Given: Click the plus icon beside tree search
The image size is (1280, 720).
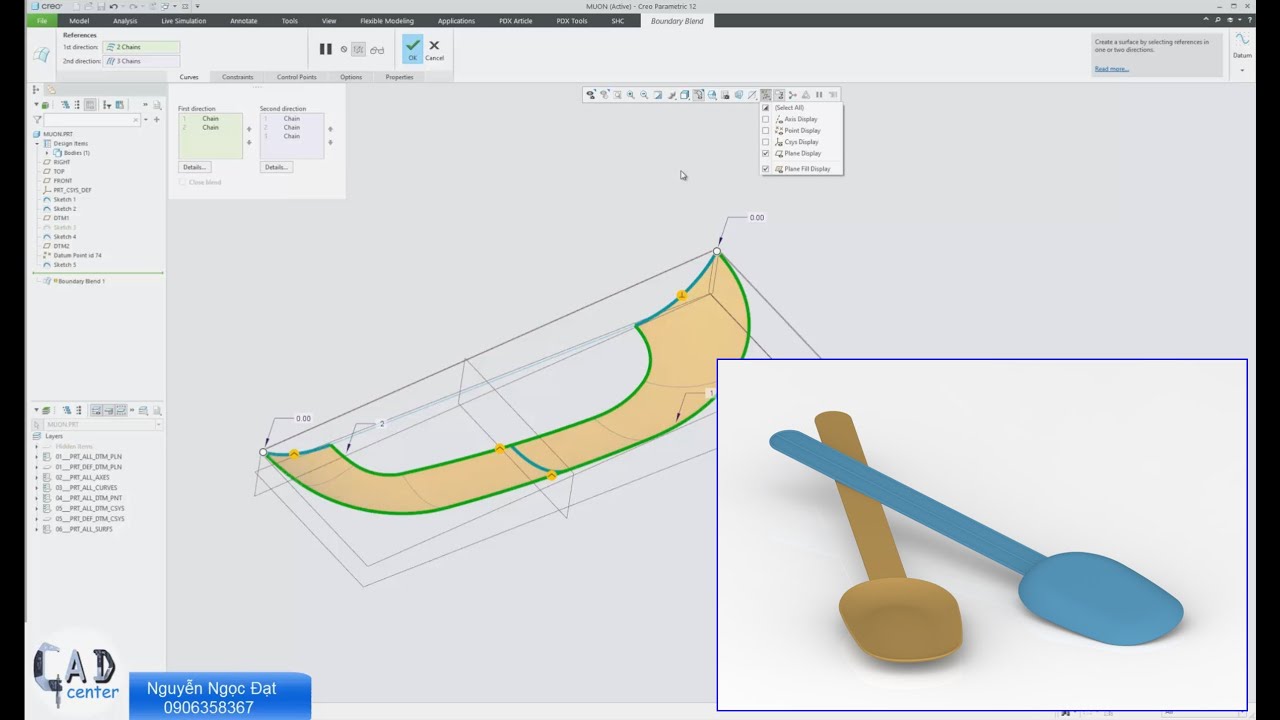Looking at the screenshot, I should [157, 119].
